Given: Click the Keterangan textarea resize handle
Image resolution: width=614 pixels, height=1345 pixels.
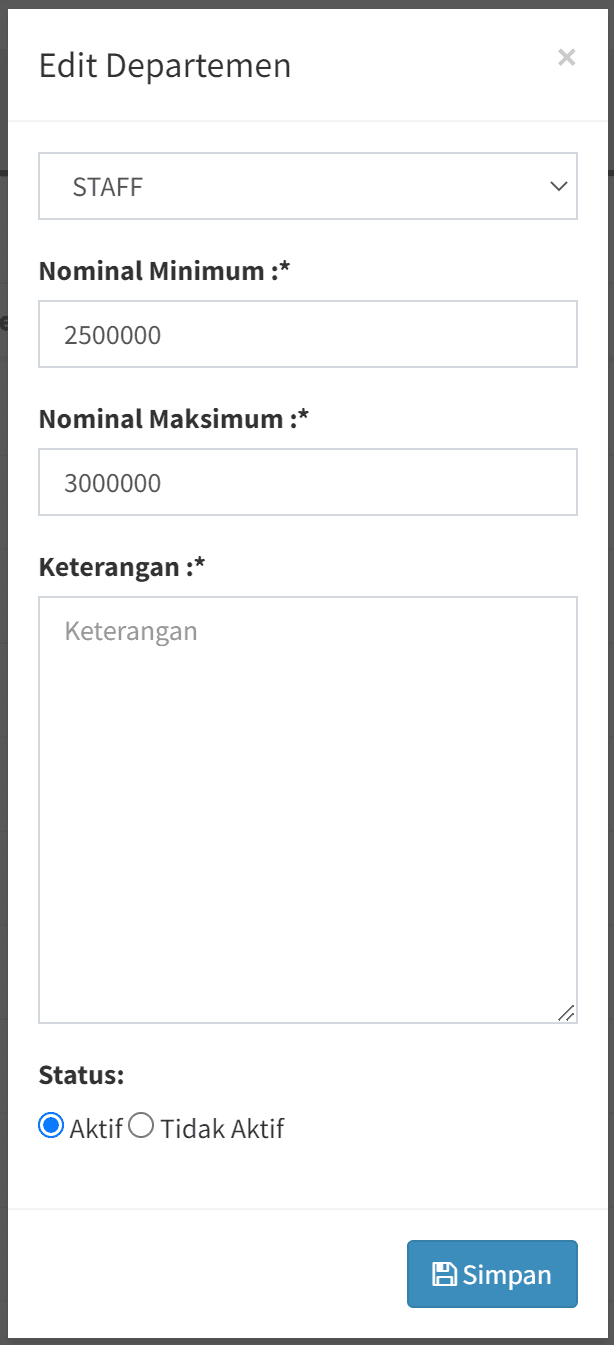Looking at the screenshot, I should point(566,1013).
